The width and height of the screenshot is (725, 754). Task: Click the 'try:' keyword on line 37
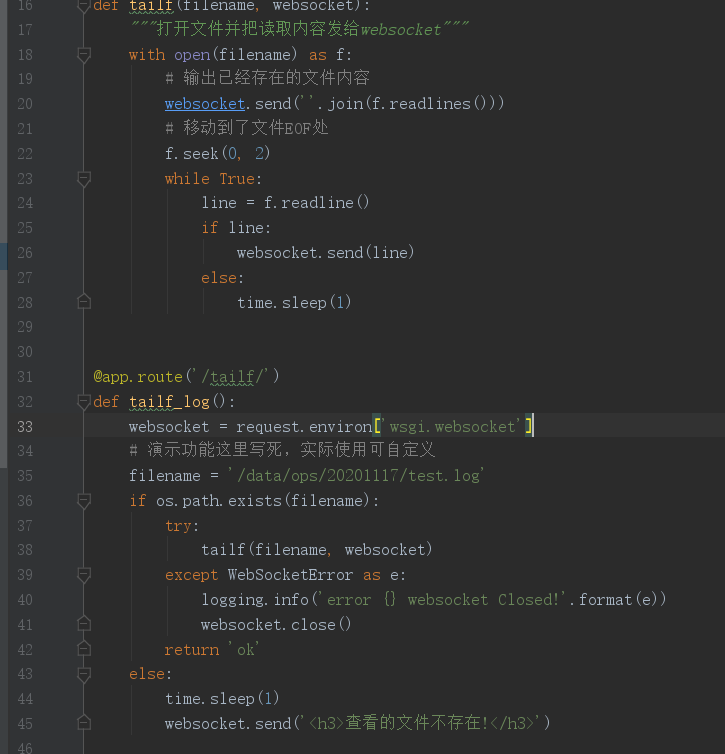pos(182,526)
